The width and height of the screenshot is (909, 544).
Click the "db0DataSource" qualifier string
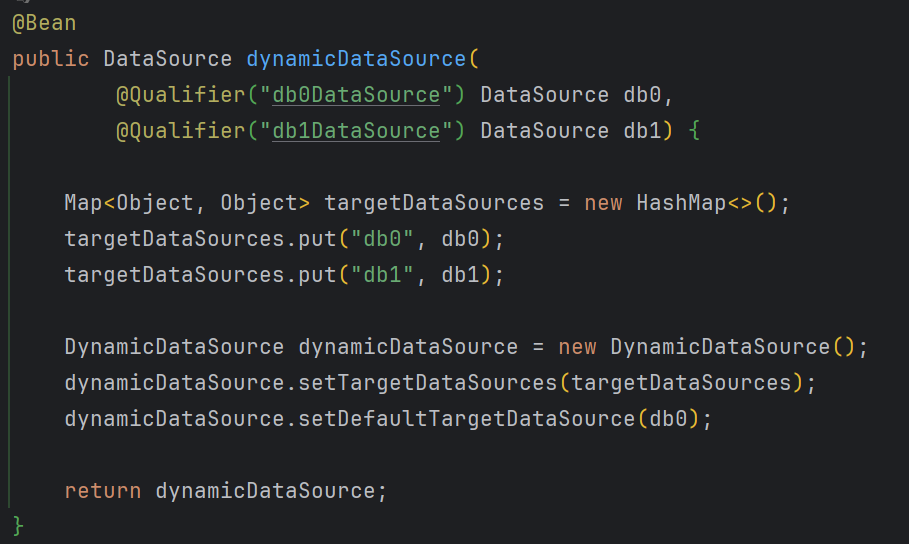pyautogui.click(x=356, y=95)
